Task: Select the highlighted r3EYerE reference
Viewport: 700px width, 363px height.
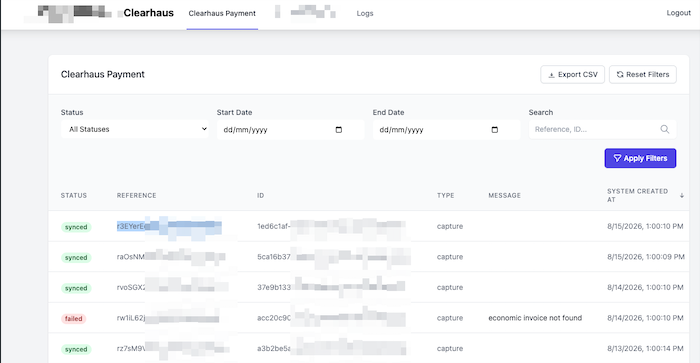Action: point(169,226)
